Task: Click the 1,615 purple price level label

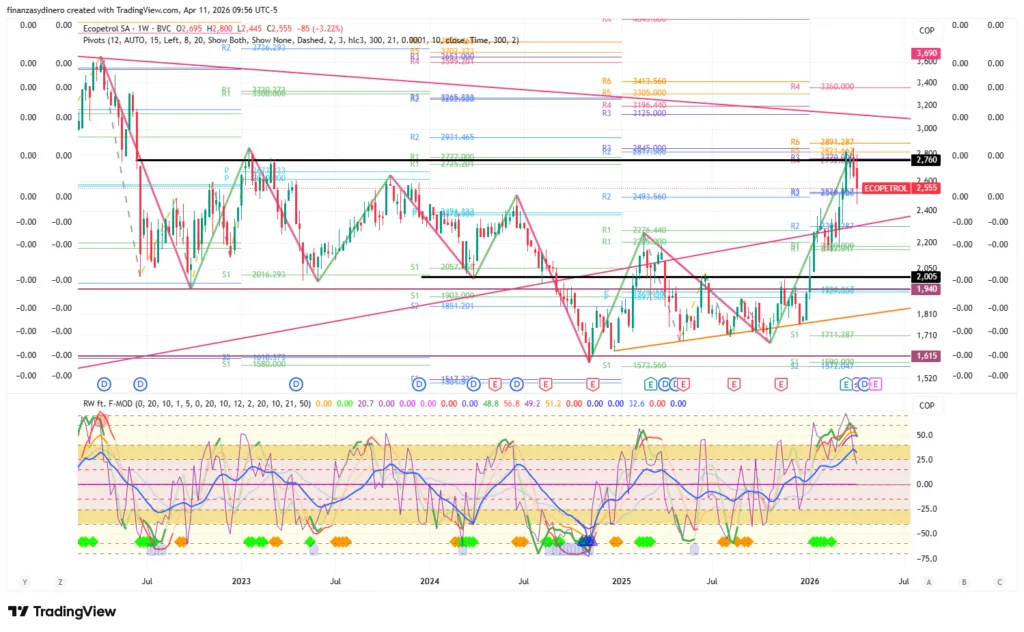Action: (x=925, y=356)
